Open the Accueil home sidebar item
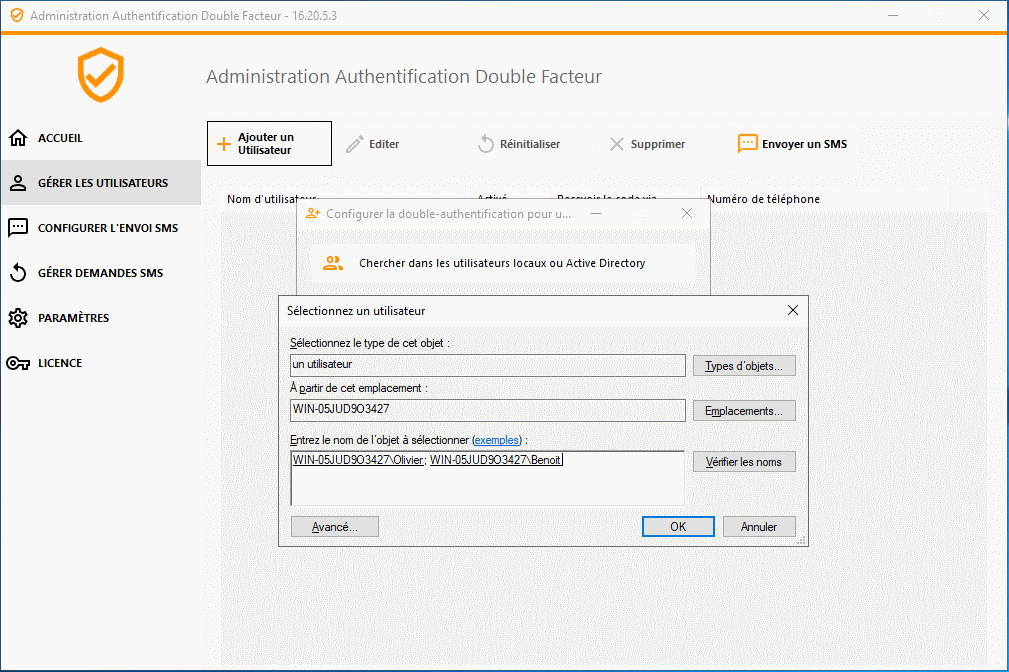The width and height of the screenshot is (1009, 672). (x=60, y=138)
